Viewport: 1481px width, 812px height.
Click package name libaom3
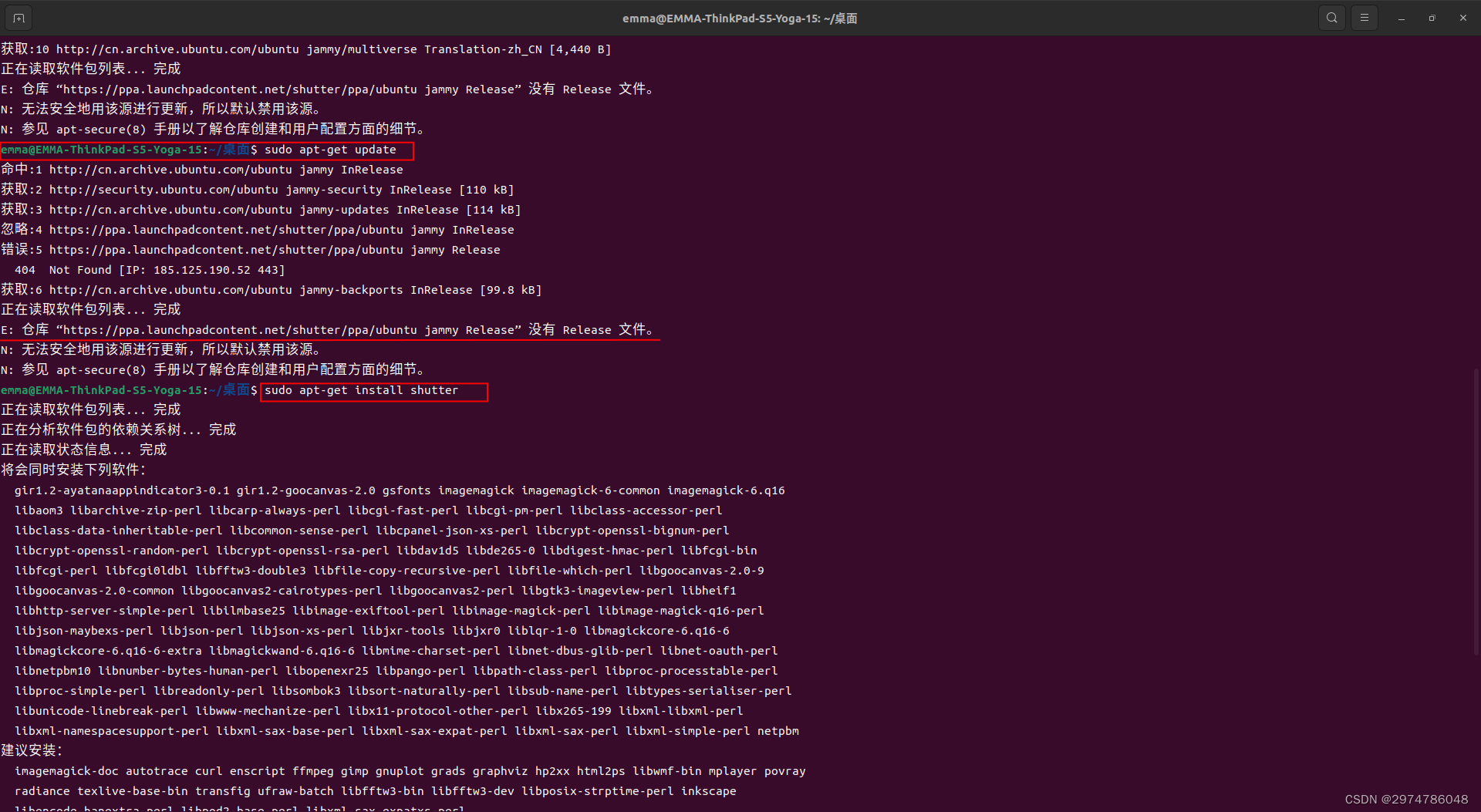(x=39, y=510)
